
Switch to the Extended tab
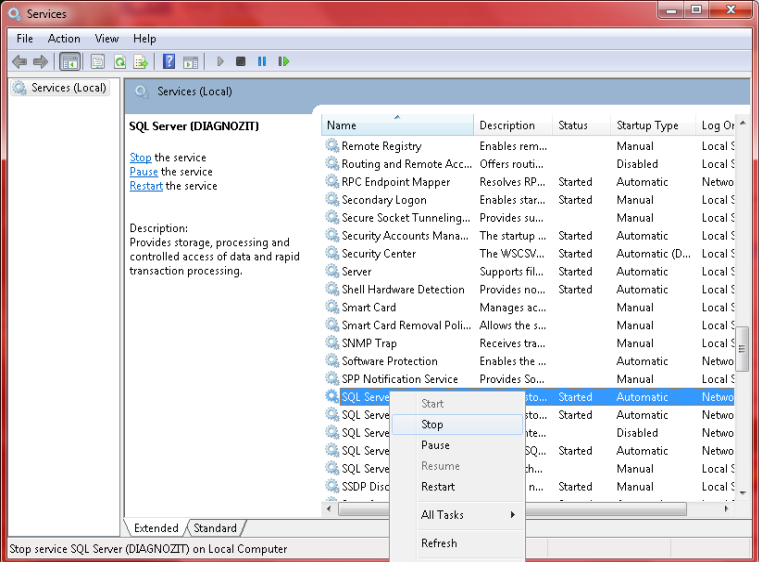tap(156, 528)
